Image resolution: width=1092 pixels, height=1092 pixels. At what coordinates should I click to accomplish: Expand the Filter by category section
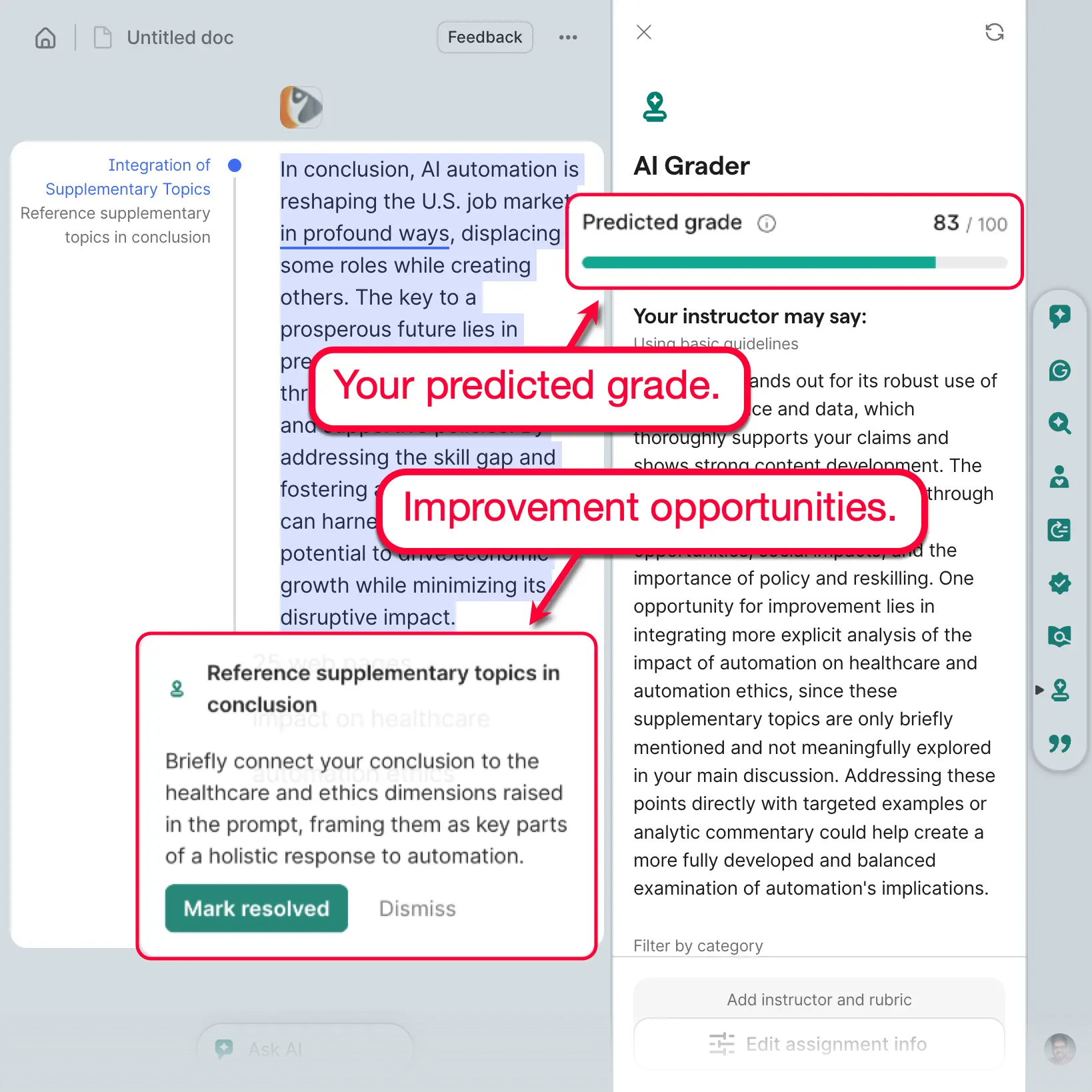[698, 945]
